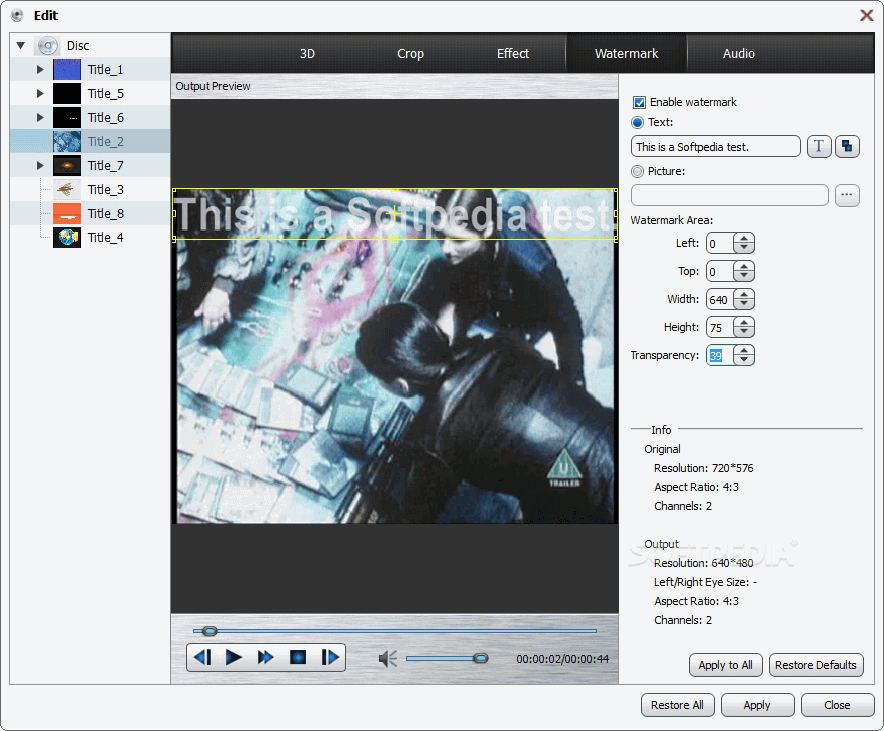Click the video seek slider handle
The height and width of the screenshot is (731, 884).
[209, 631]
